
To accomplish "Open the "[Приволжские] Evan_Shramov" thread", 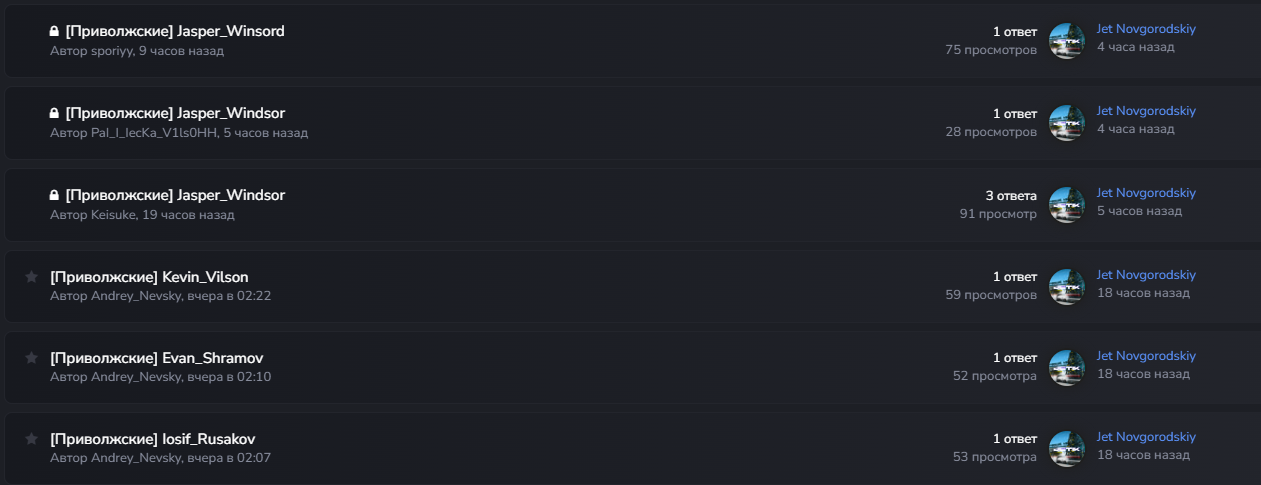I will [x=156, y=358].
